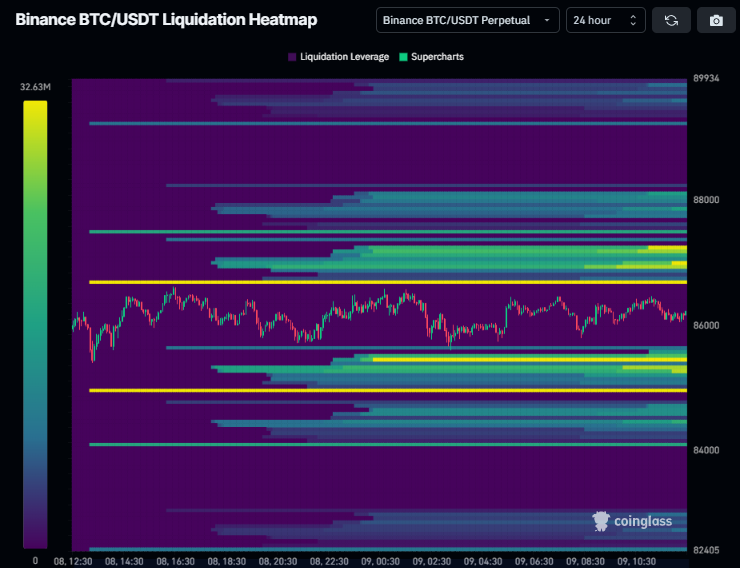Click the 32.63M scale maximum label

pyautogui.click(x=35, y=87)
